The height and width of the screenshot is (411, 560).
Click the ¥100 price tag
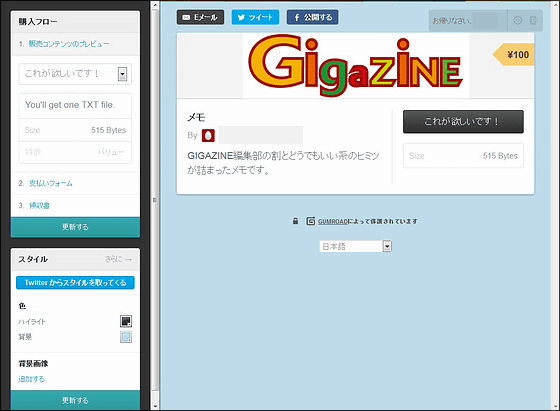pos(514,55)
